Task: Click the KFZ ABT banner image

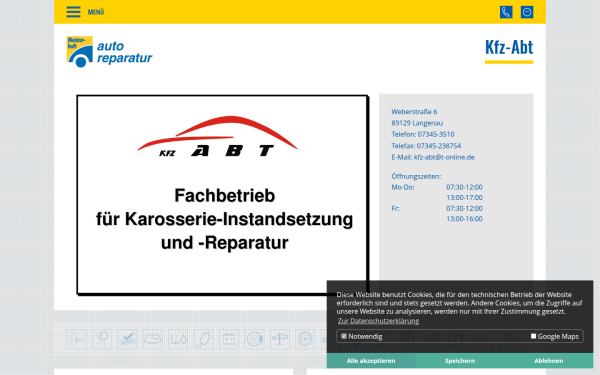Action: pos(223,195)
